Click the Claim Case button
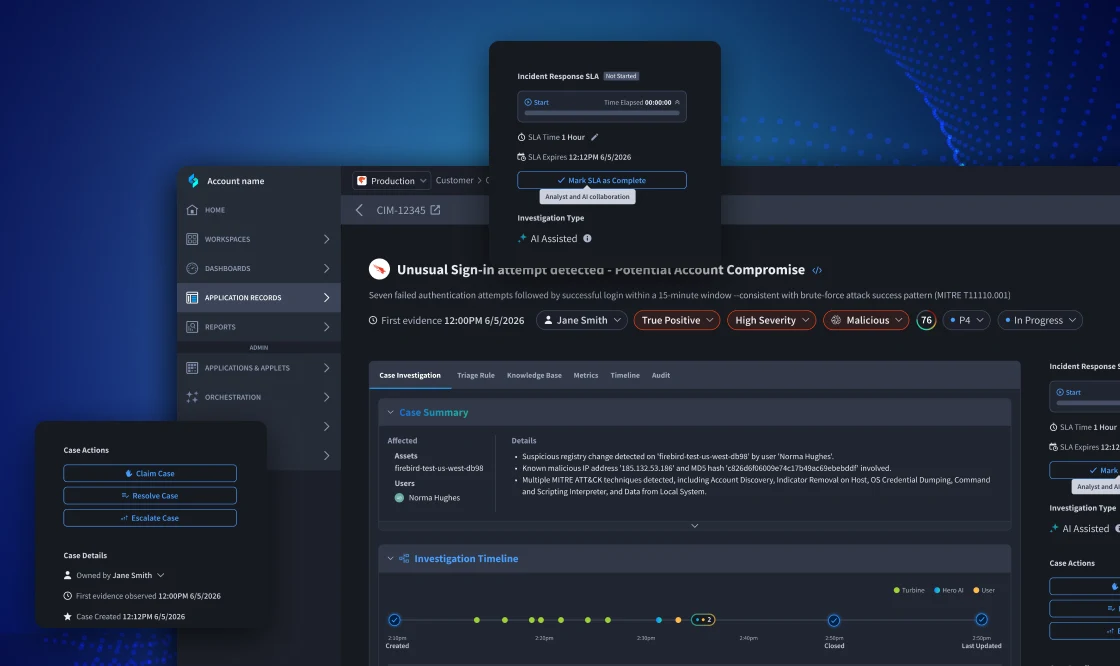The image size is (1120, 666). coord(150,473)
